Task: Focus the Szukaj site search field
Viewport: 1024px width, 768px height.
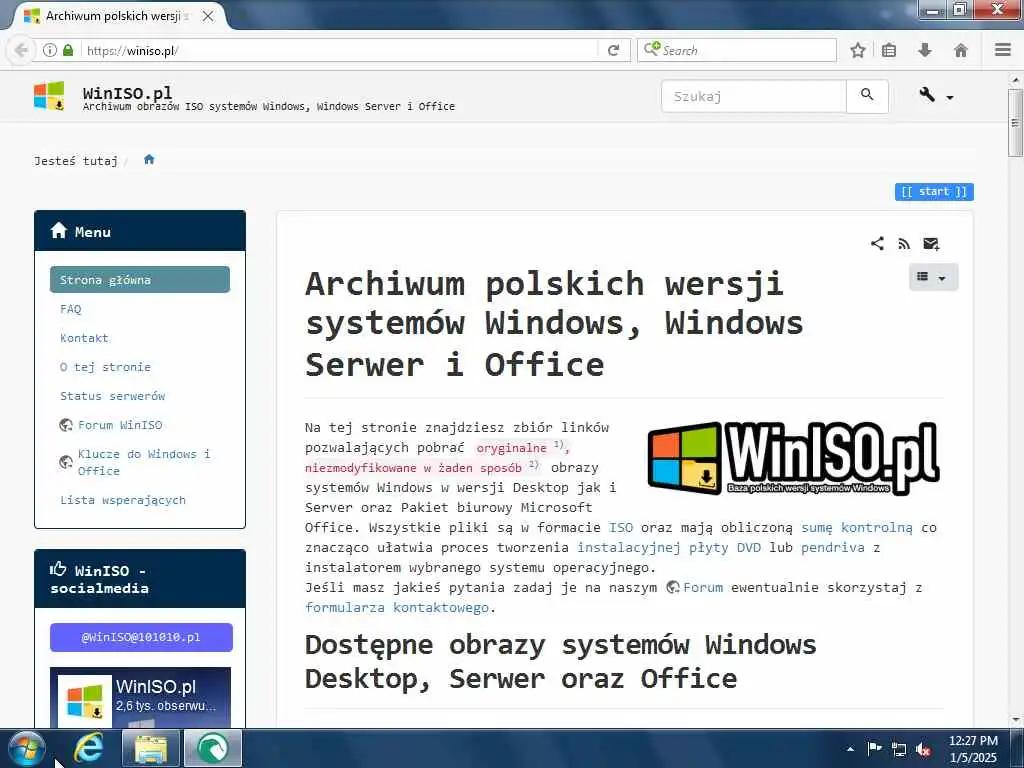Action: (754, 96)
